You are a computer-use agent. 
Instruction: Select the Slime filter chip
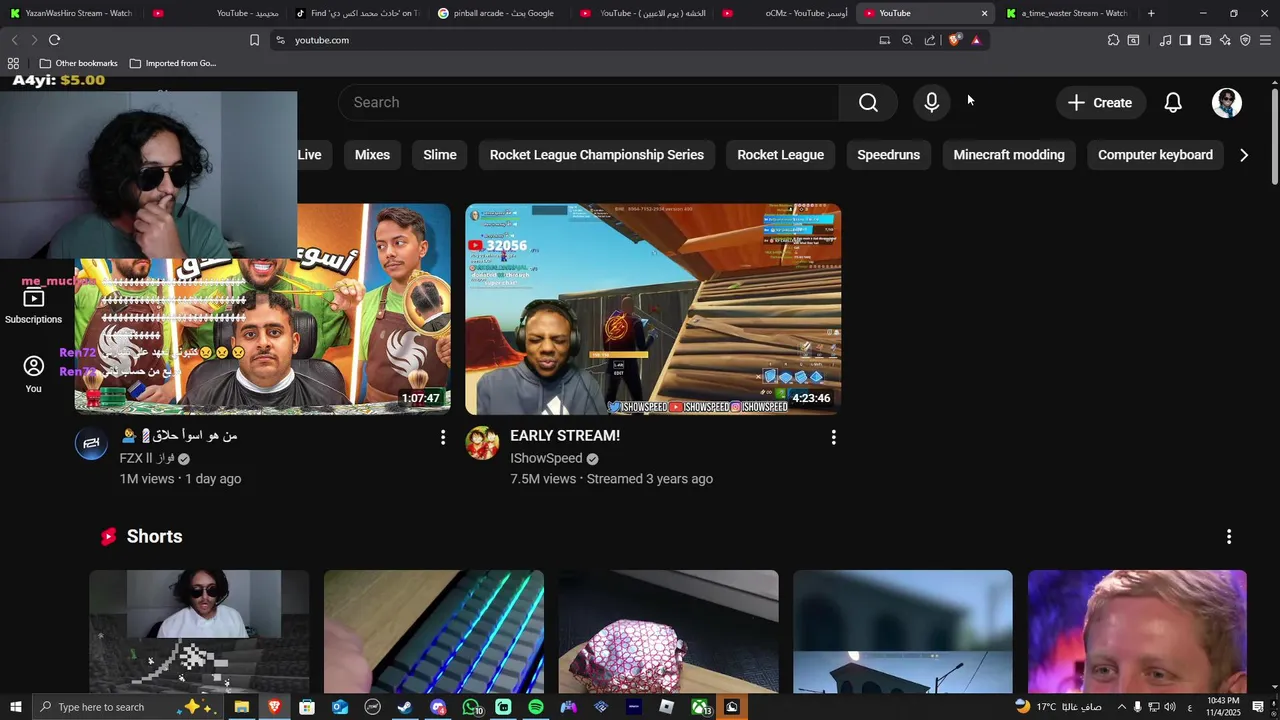pos(440,155)
